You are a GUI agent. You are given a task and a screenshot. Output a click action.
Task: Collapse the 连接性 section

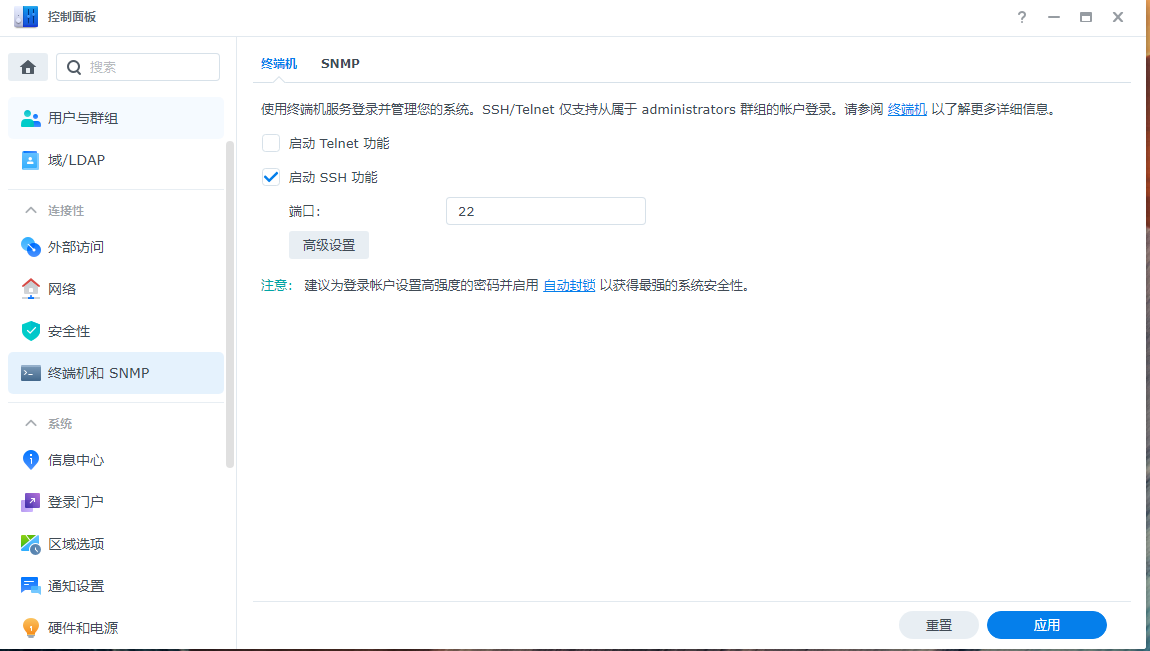coord(31,211)
